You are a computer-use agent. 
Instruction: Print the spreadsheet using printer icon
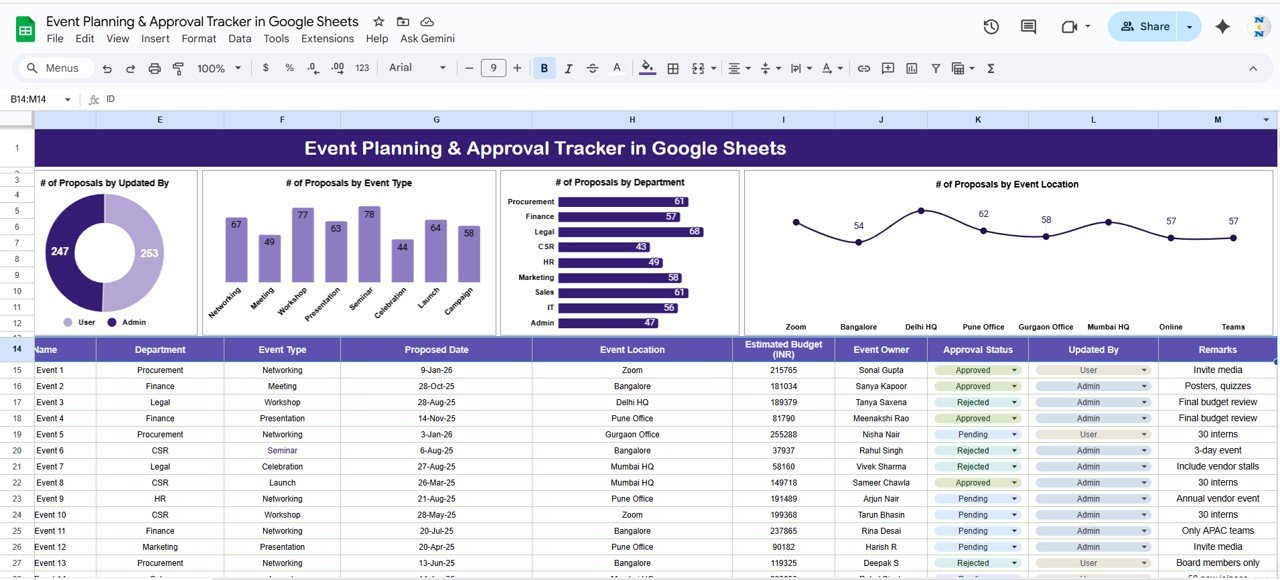(155, 68)
